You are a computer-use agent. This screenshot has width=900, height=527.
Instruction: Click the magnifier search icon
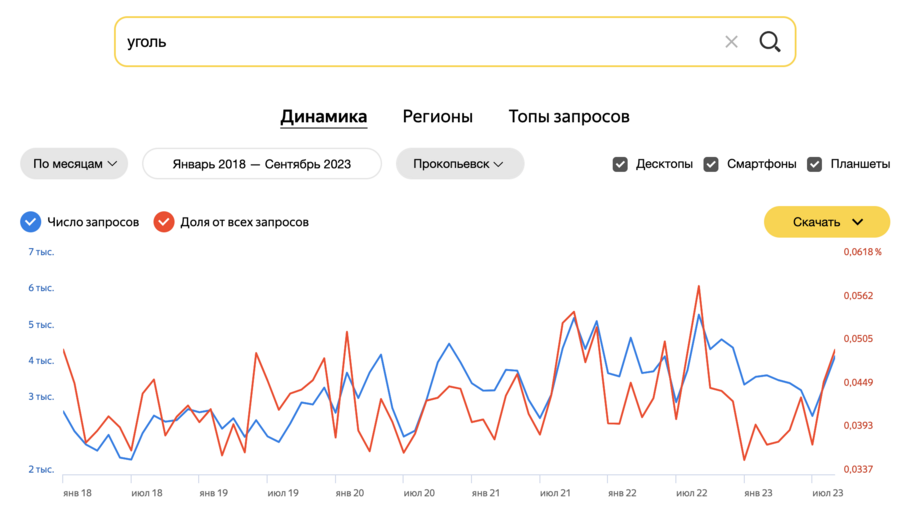pyautogui.click(x=769, y=41)
